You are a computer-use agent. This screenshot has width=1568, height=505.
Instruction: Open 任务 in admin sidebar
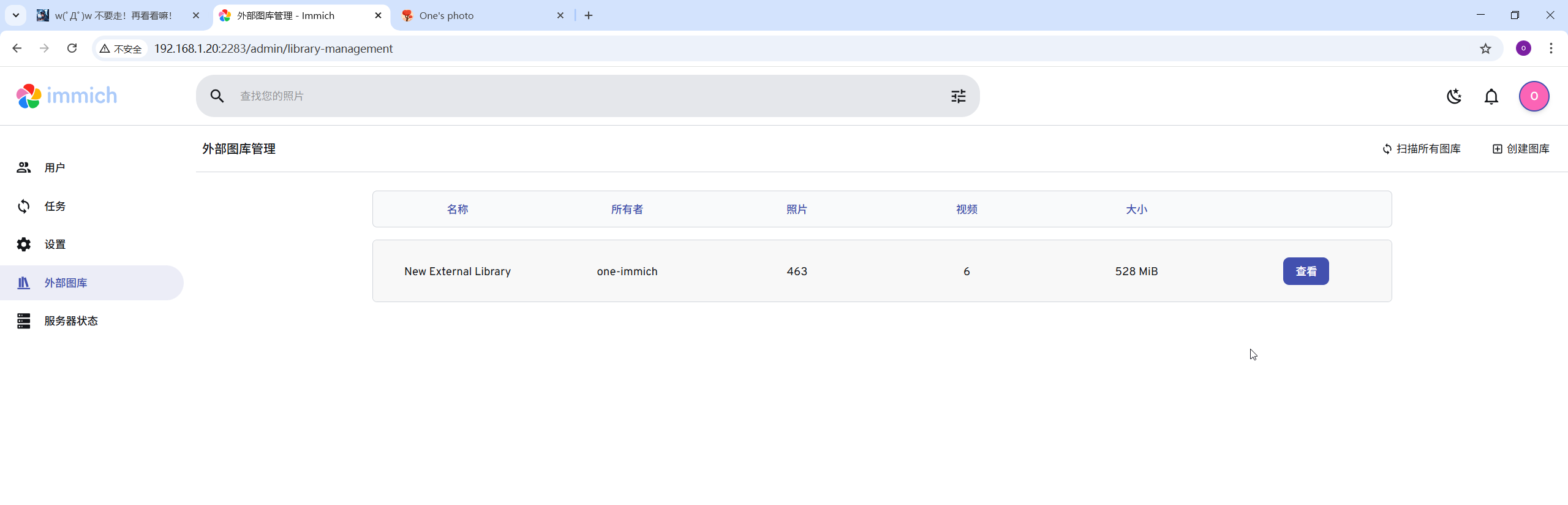[x=55, y=207]
